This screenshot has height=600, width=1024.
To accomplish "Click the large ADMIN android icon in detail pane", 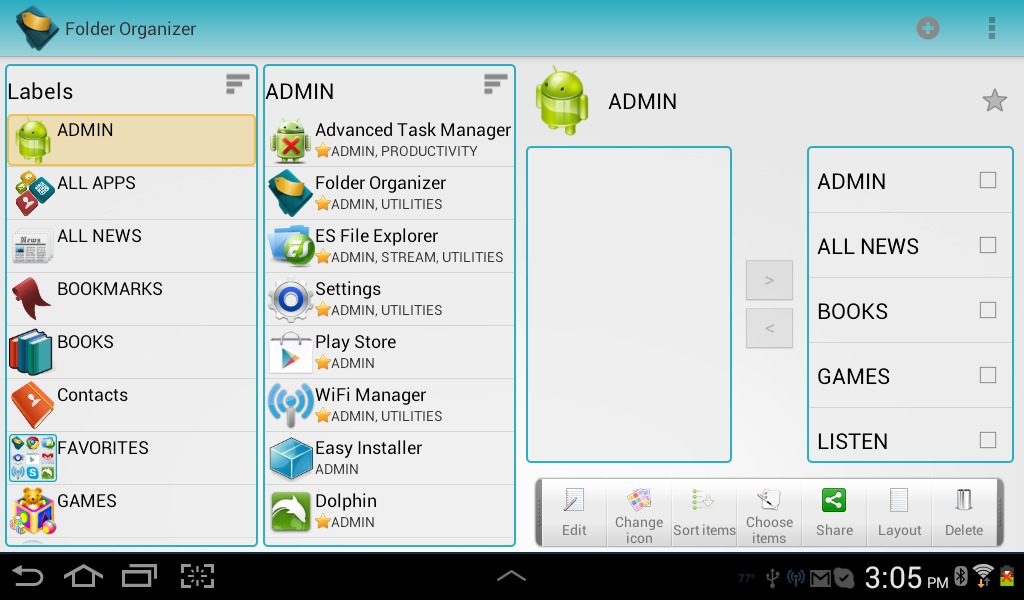I will point(562,101).
